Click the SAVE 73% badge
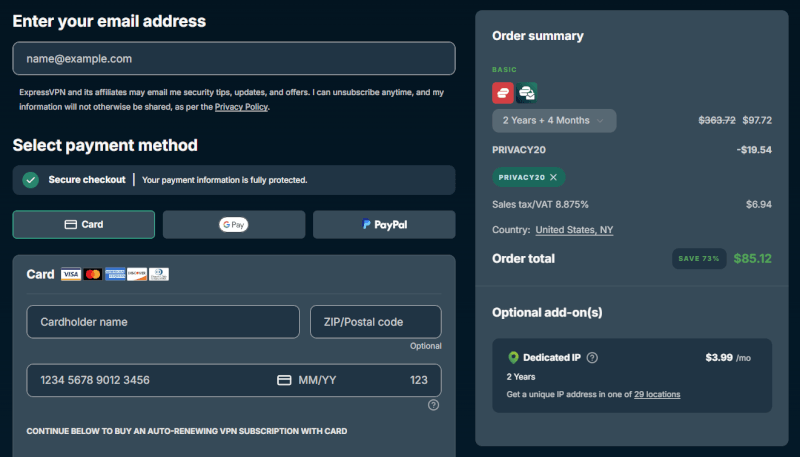Image resolution: width=800 pixels, height=457 pixels. pos(699,259)
